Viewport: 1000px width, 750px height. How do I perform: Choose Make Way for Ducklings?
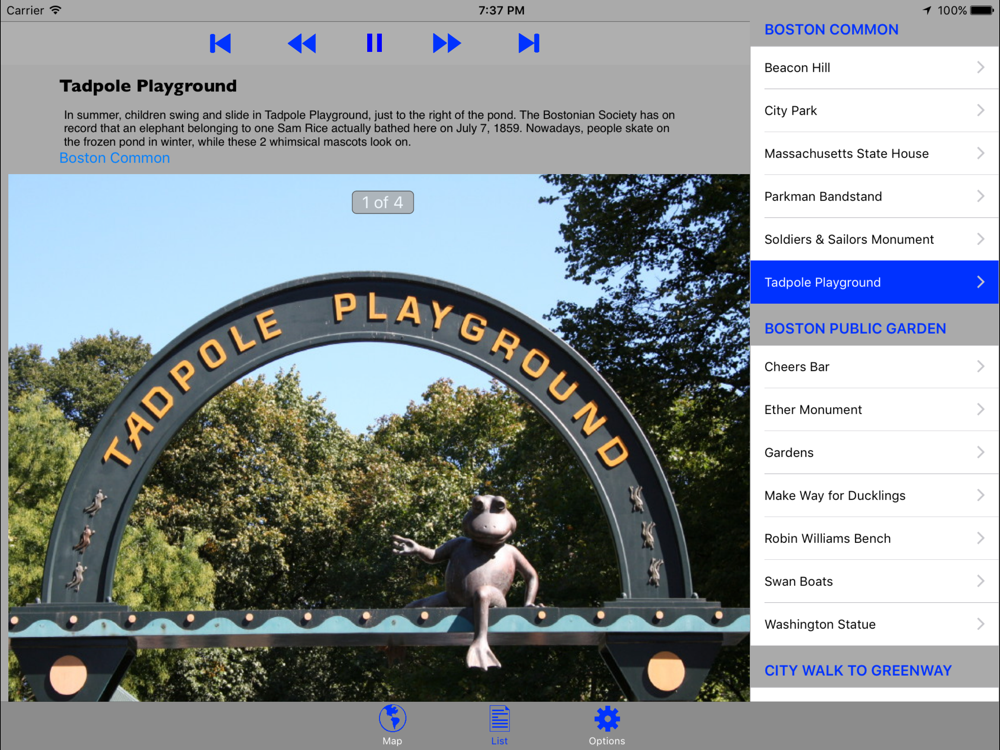[x=875, y=496]
